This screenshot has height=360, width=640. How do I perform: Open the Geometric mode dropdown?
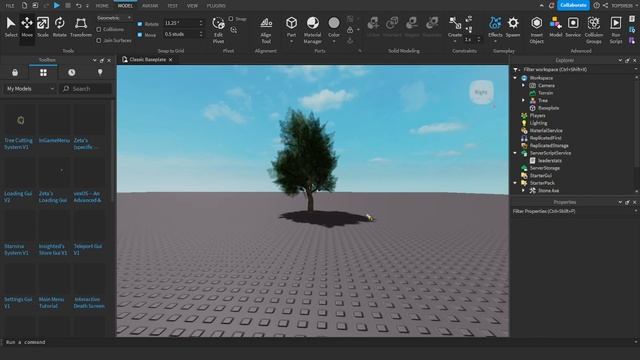(114, 18)
